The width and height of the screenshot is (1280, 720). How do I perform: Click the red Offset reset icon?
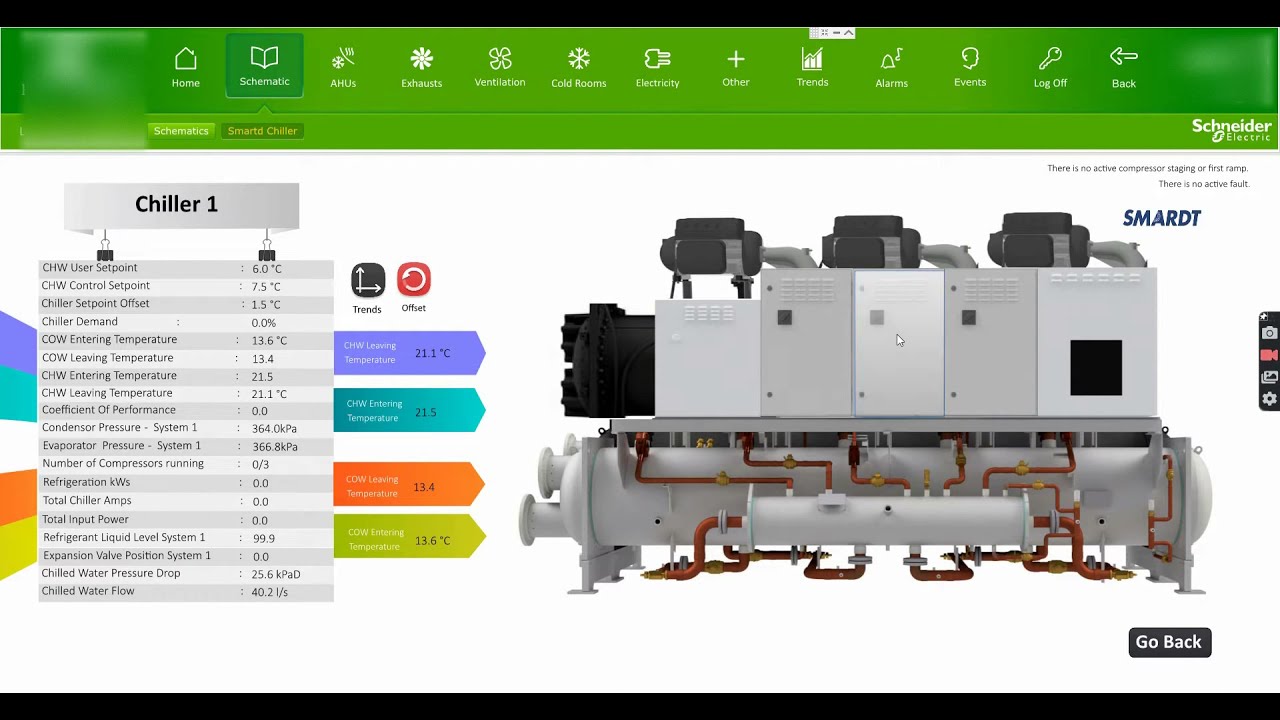tap(414, 279)
